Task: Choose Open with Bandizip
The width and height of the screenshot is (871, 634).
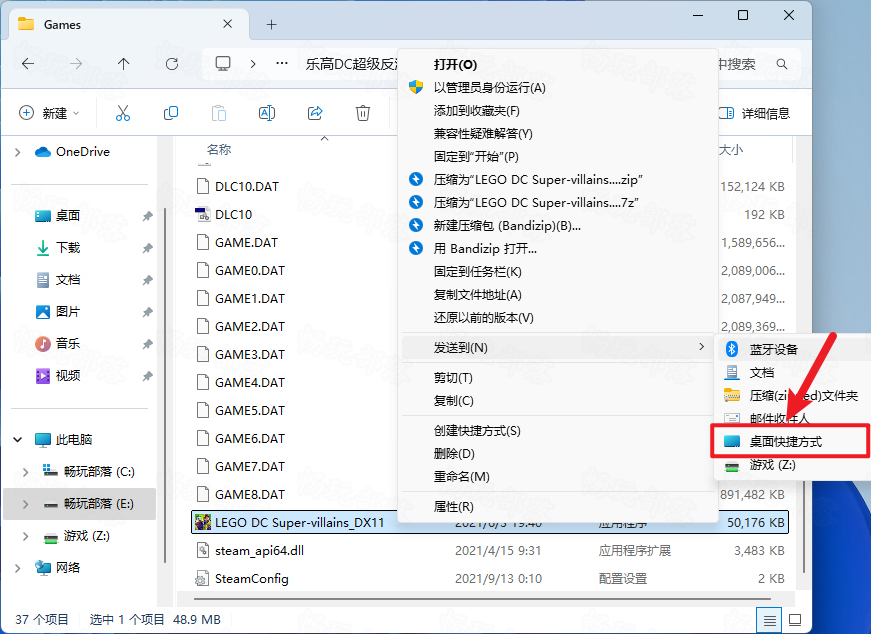Action: (x=558, y=248)
